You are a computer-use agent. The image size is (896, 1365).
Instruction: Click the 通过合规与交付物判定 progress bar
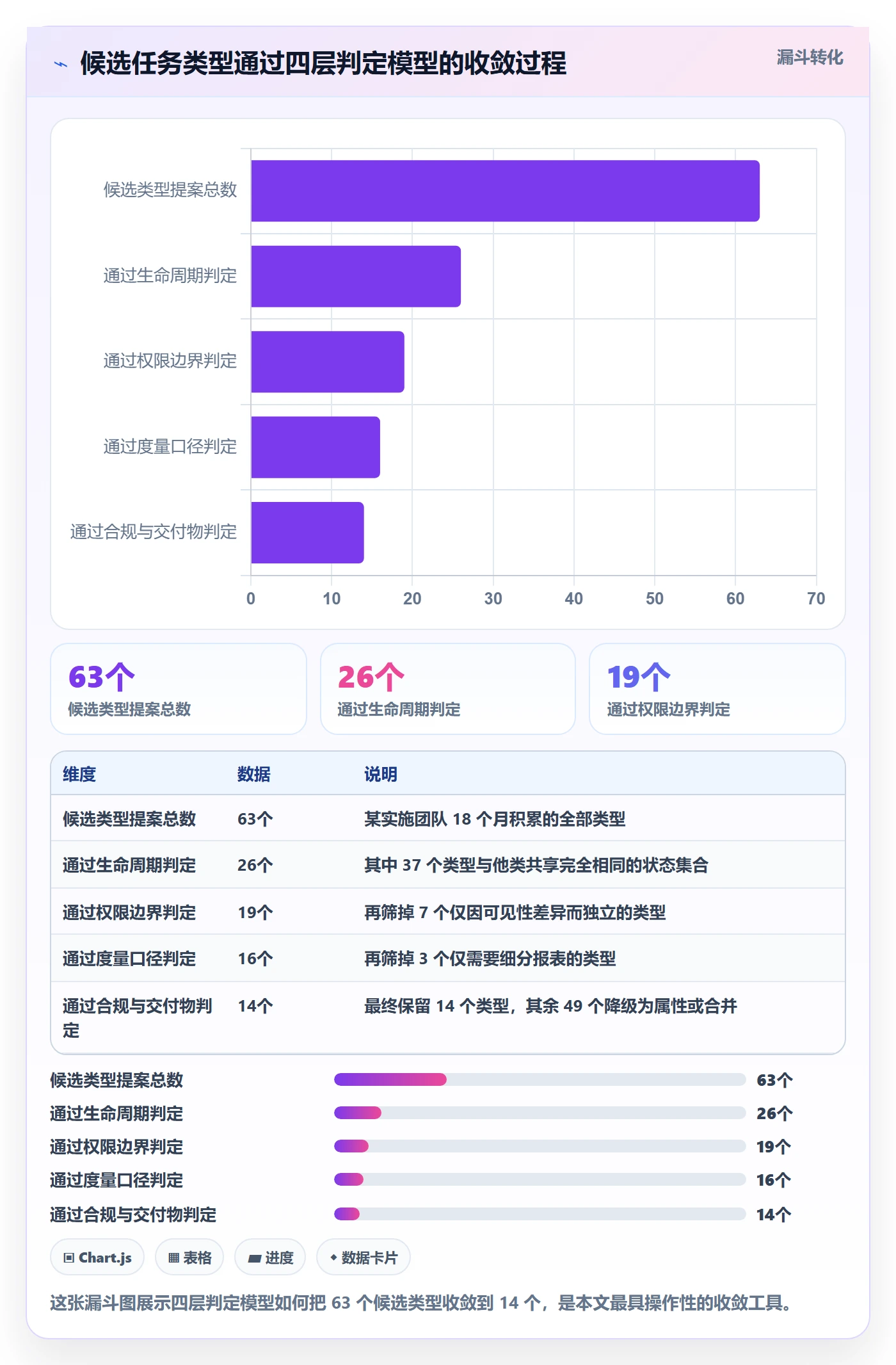pos(540,1214)
